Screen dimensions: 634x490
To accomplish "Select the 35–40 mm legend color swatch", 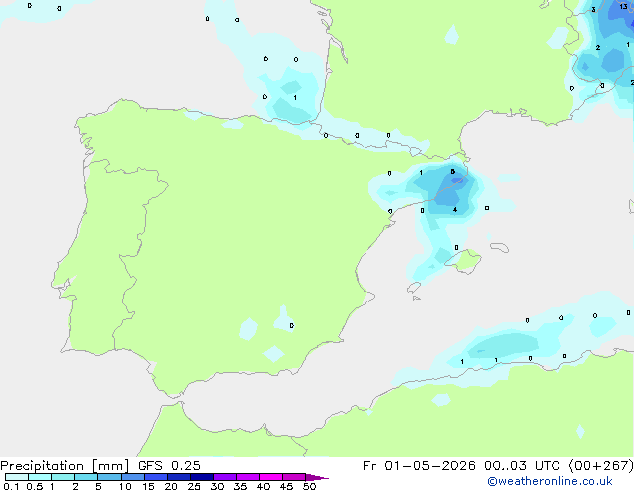I will 248,477.
